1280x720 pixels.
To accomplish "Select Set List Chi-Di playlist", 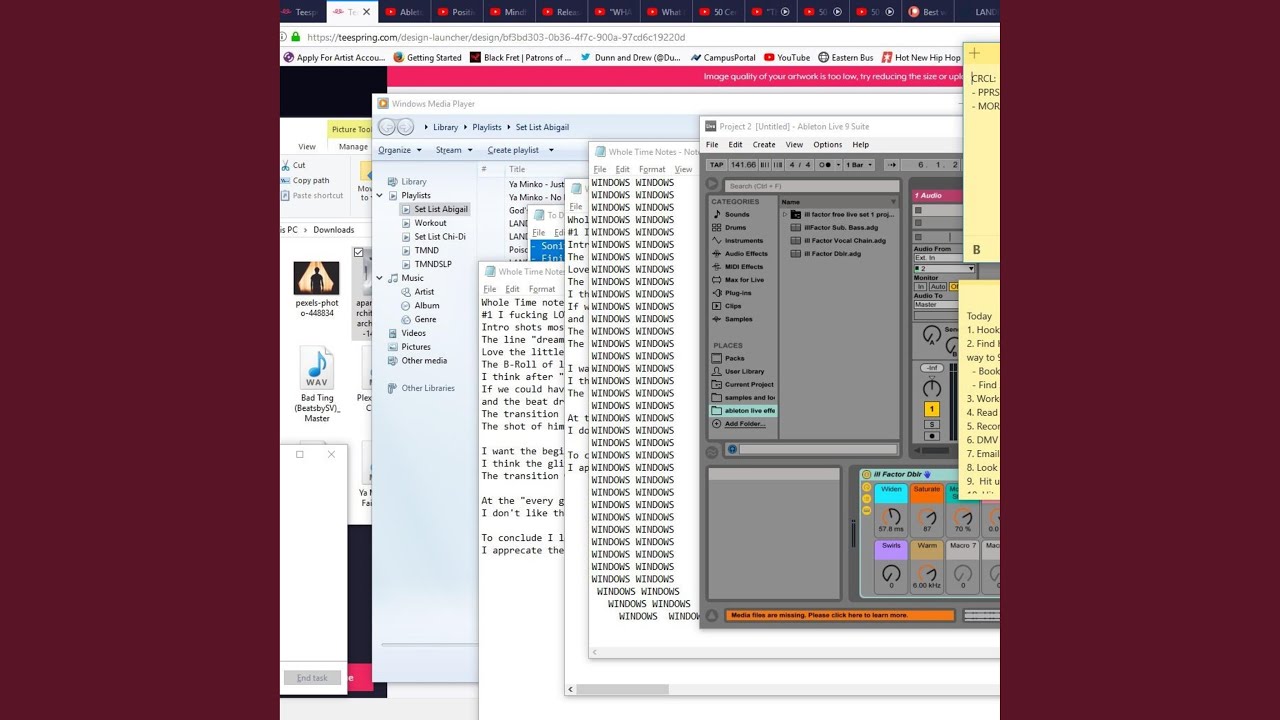I will coord(440,237).
